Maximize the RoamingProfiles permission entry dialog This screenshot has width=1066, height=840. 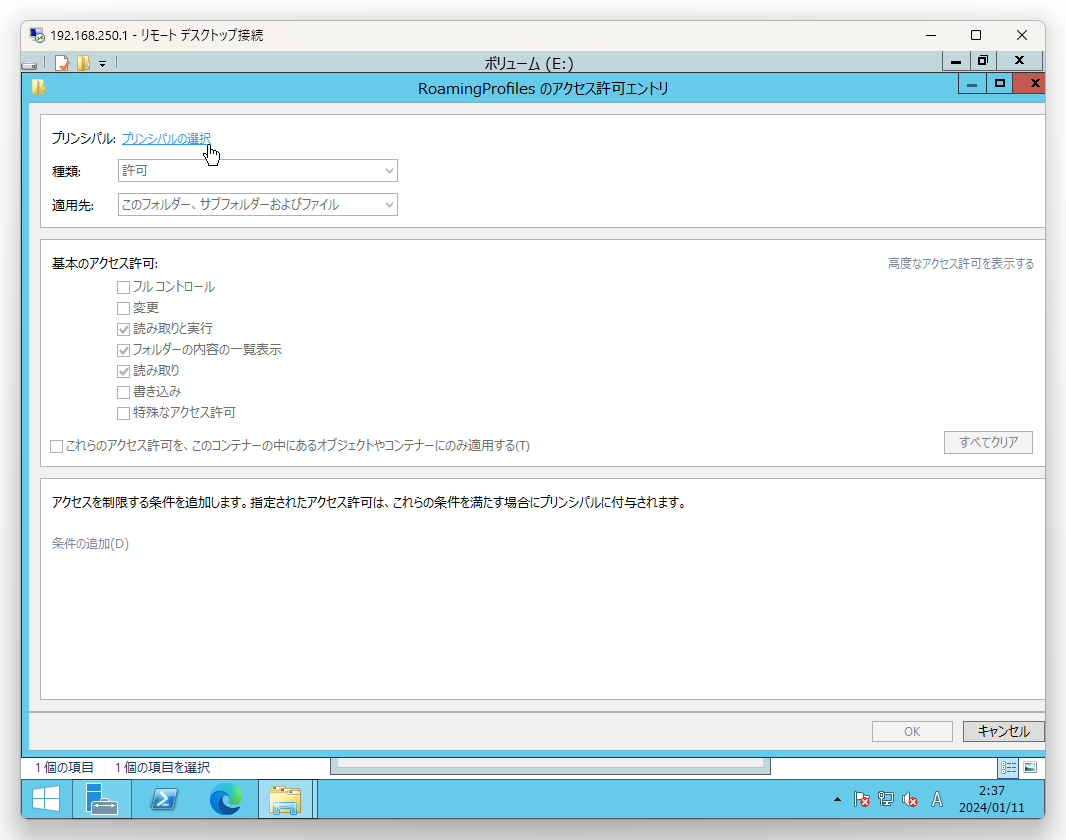tap(999, 84)
